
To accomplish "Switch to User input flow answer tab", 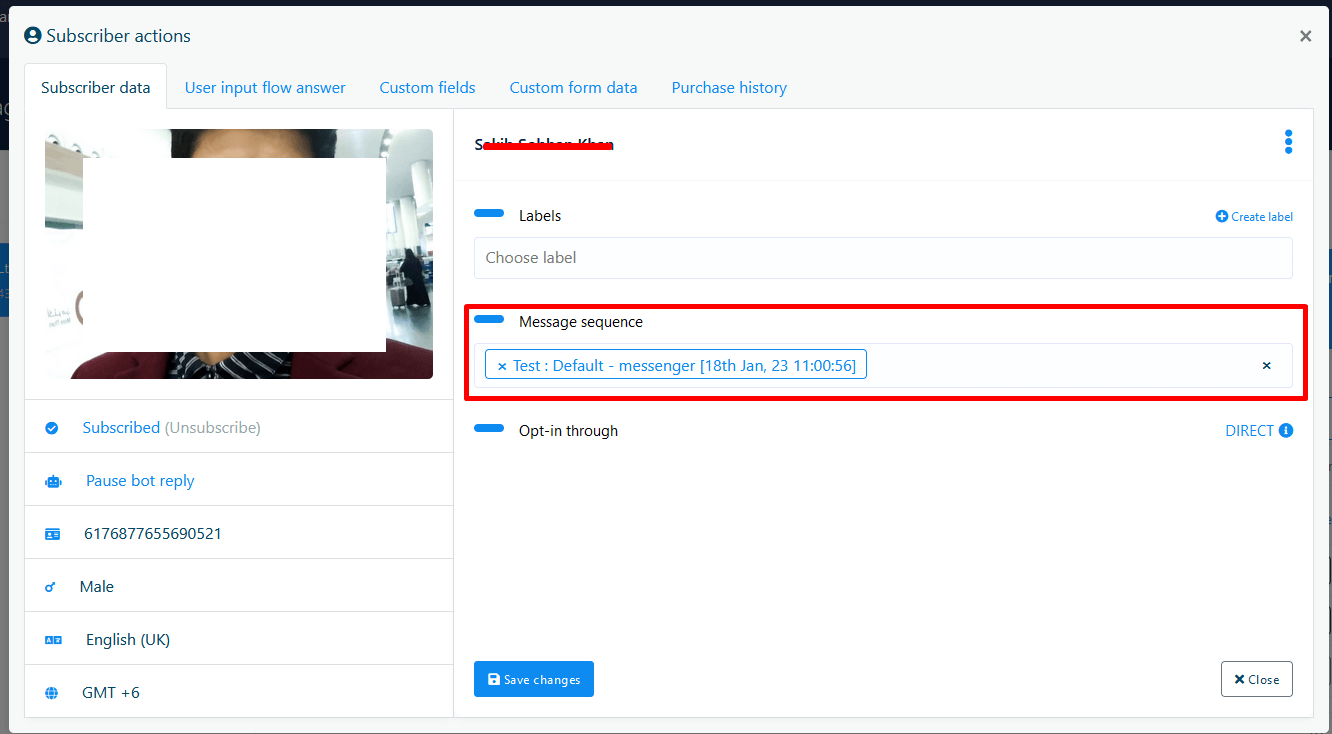I will [x=265, y=88].
